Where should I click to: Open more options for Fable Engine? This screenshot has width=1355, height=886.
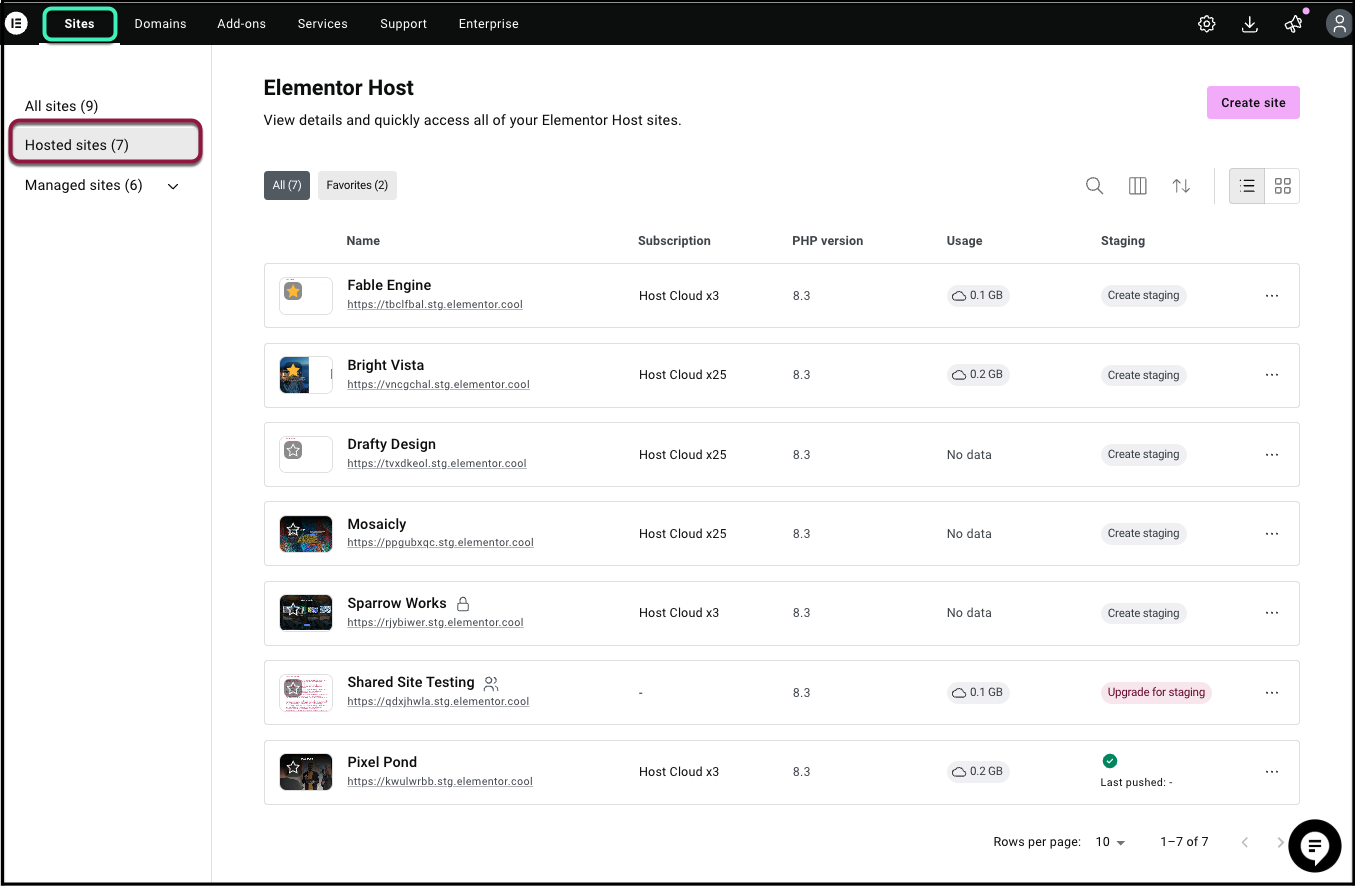click(x=1271, y=296)
